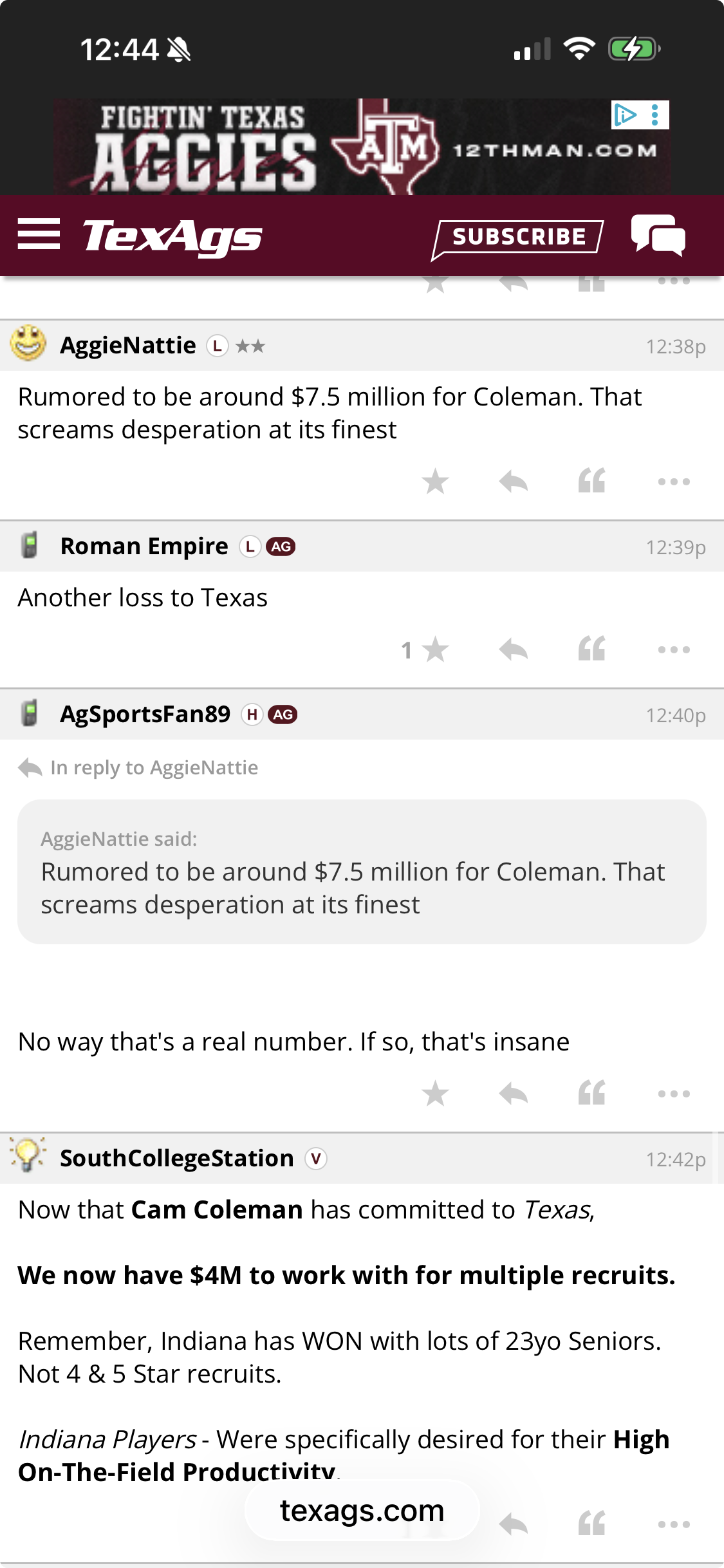Open the AdChoices icon on banner ad

pyautogui.click(x=625, y=115)
